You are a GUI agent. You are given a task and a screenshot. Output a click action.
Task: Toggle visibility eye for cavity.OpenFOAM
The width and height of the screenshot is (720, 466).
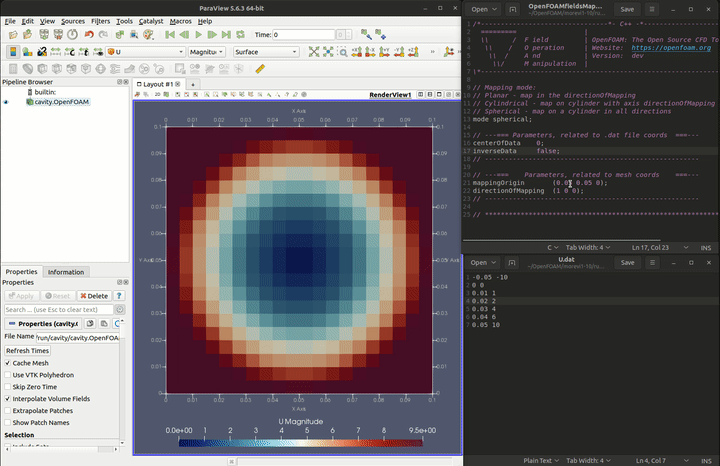(6, 102)
